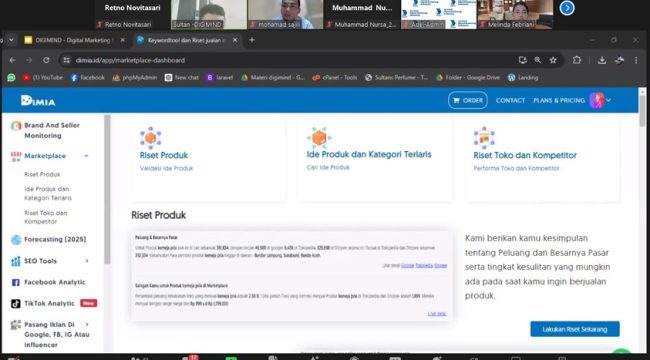Go to PLANS & PRICING
The width and height of the screenshot is (650, 360).
(x=559, y=100)
